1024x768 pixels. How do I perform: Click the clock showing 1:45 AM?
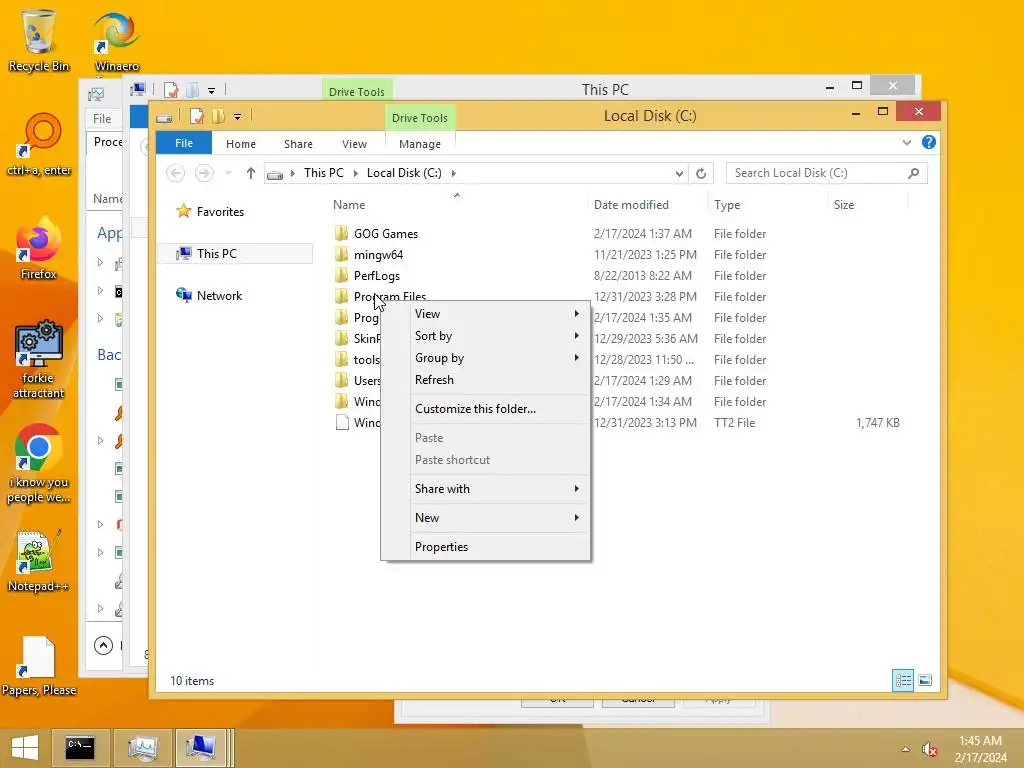980,741
